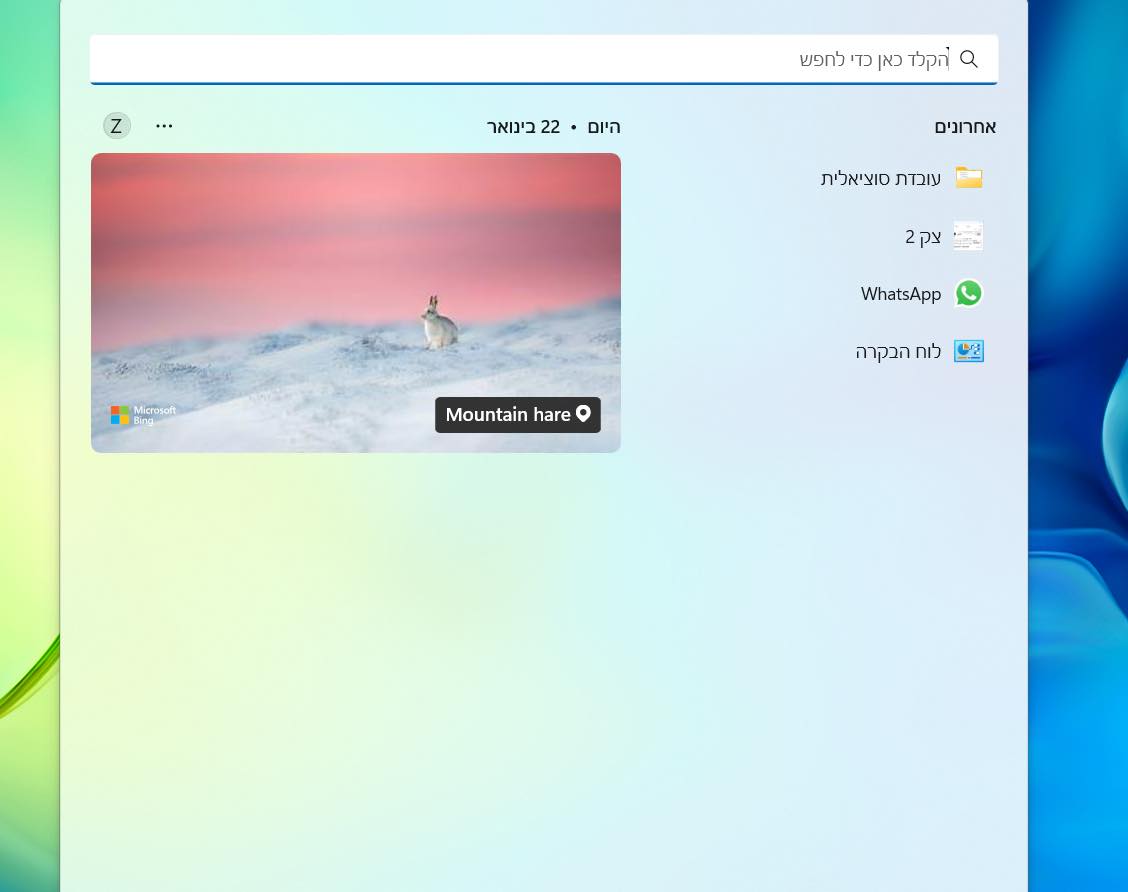Click the אחרונים recent section heading
This screenshot has height=892, width=1128.
(x=964, y=127)
